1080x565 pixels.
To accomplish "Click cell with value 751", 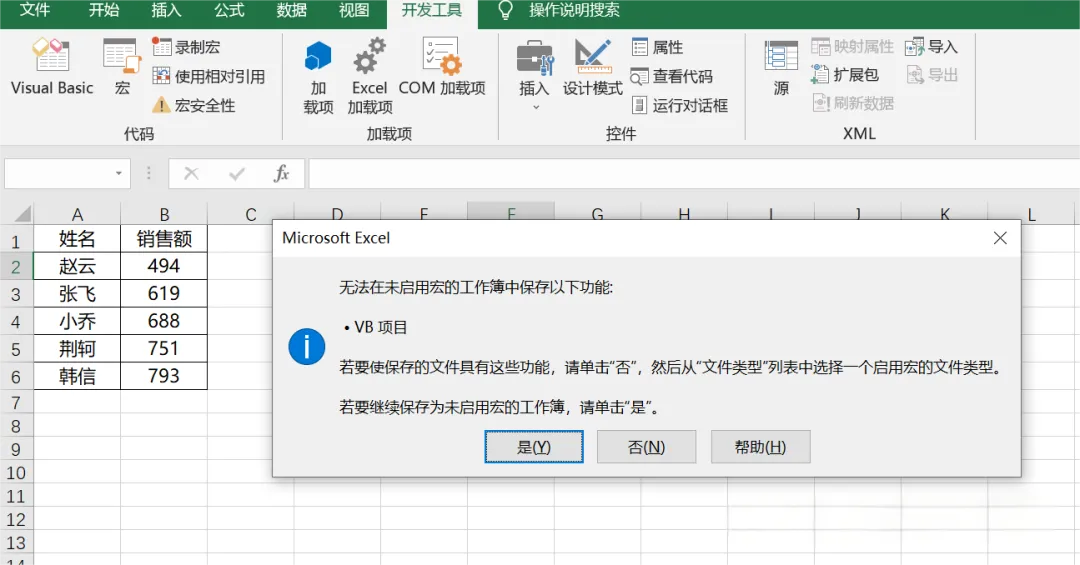I will coord(164,349).
